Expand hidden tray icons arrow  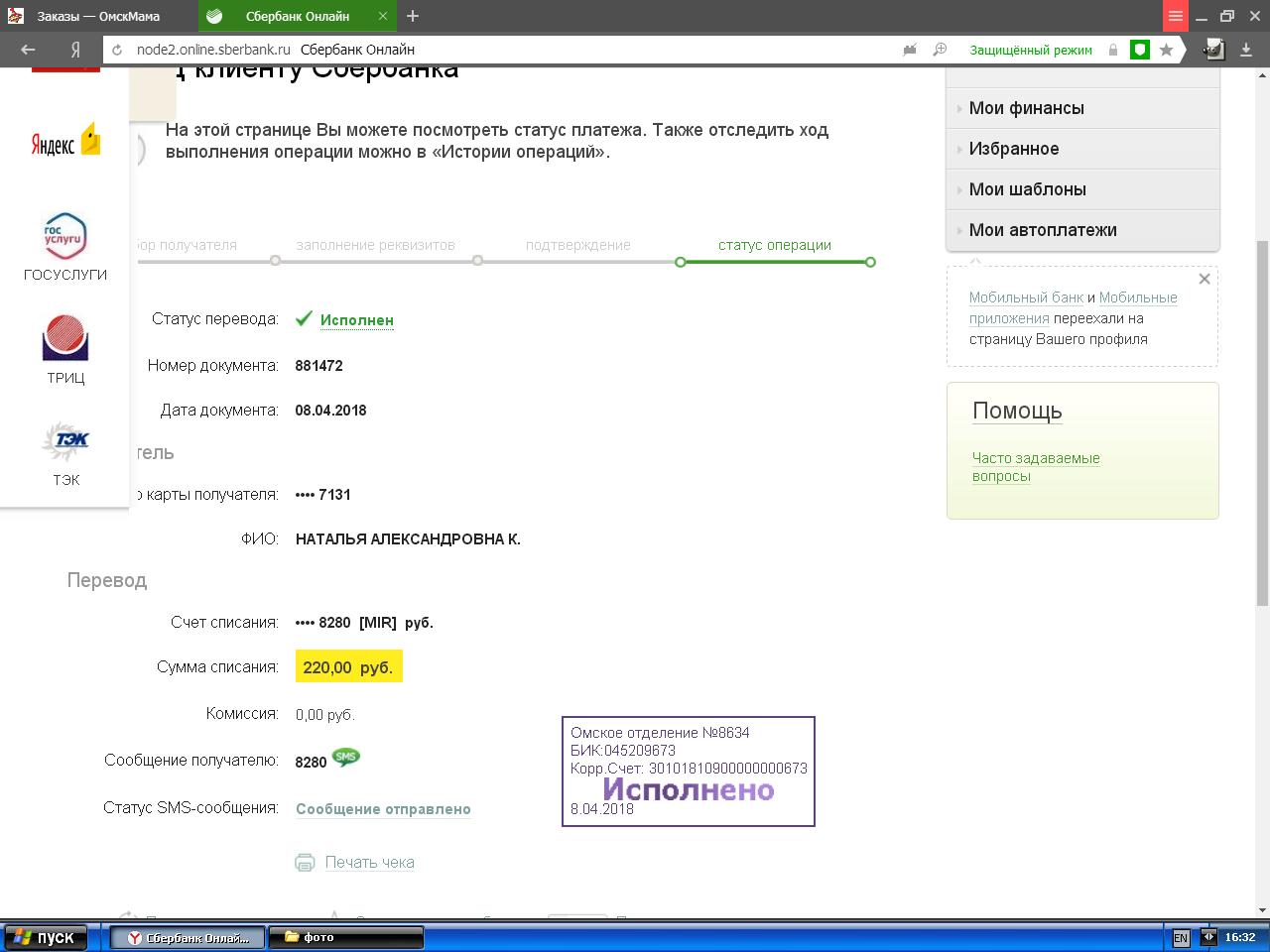click(x=1207, y=936)
